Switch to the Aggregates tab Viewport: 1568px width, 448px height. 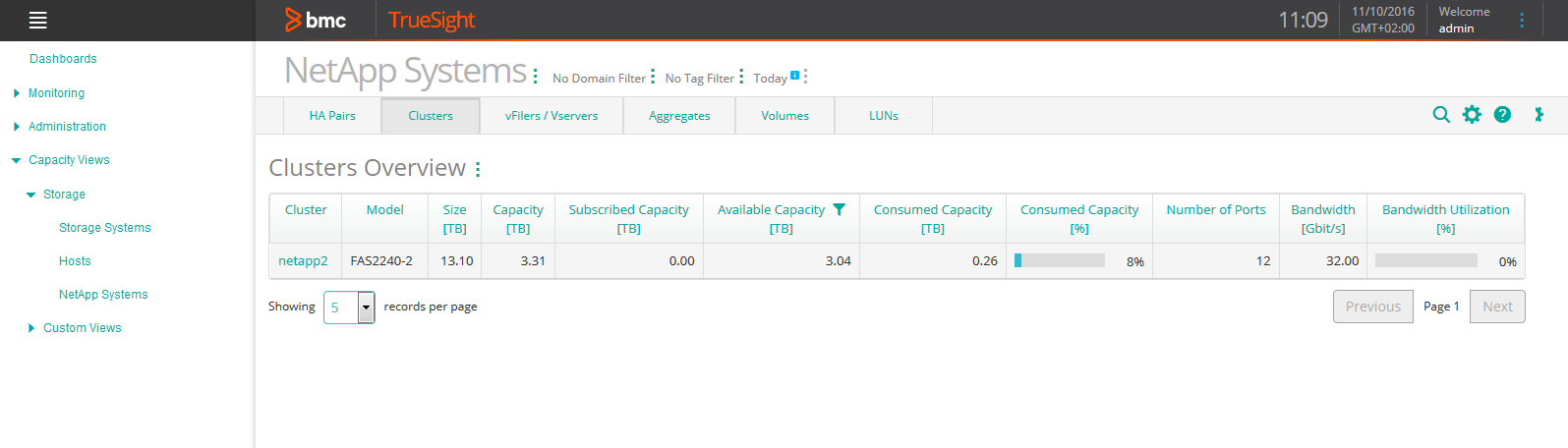point(679,116)
